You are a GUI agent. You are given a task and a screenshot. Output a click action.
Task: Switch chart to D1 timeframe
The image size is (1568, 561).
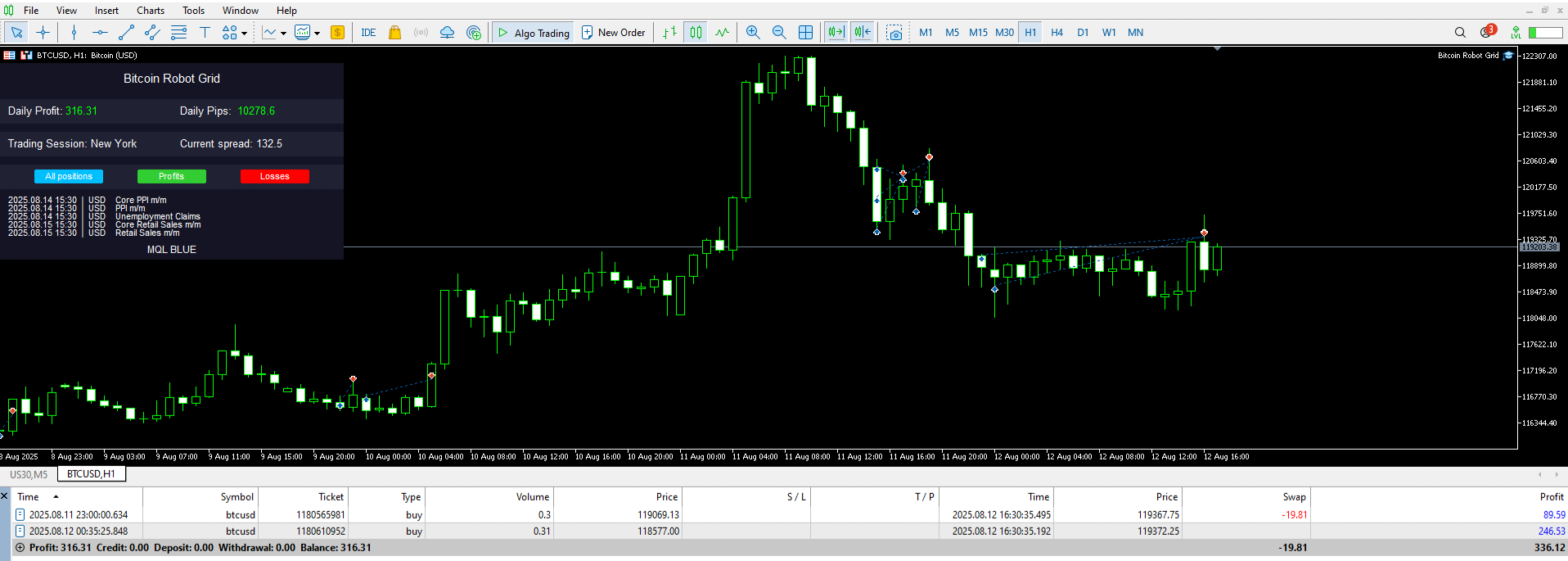(1083, 33)
